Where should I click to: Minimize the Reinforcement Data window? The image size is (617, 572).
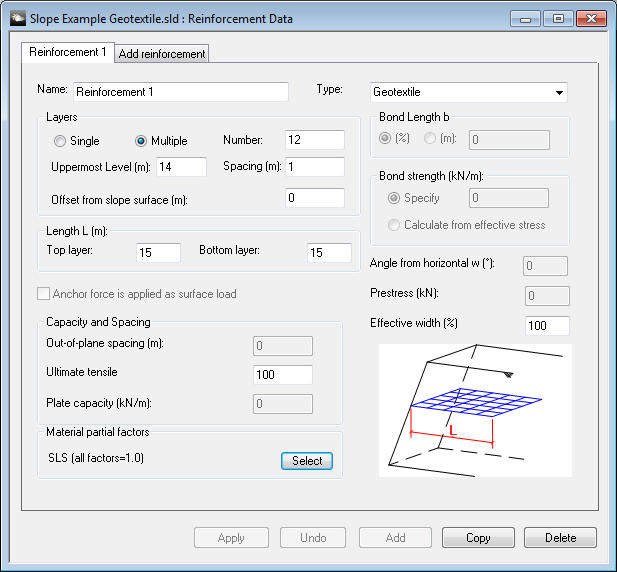click(526, 19)
